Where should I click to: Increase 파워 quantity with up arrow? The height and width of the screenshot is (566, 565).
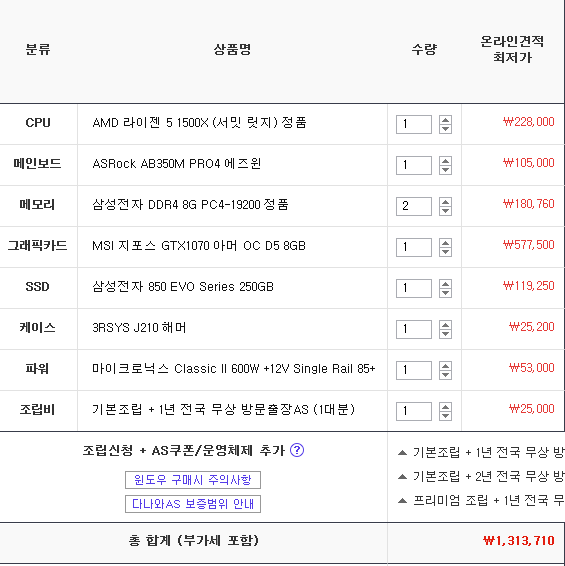click(x=445, y=366)
